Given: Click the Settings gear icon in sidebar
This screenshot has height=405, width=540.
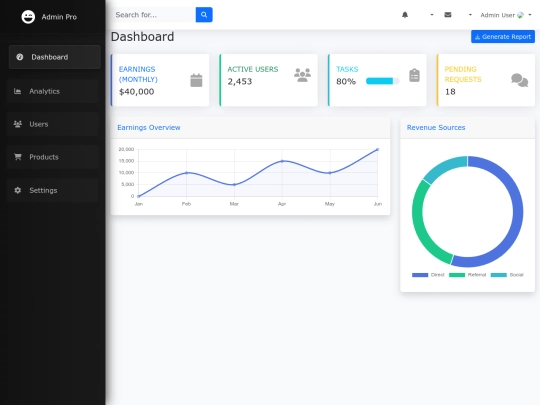Looking at the screenshot, I should pos(18,190).
